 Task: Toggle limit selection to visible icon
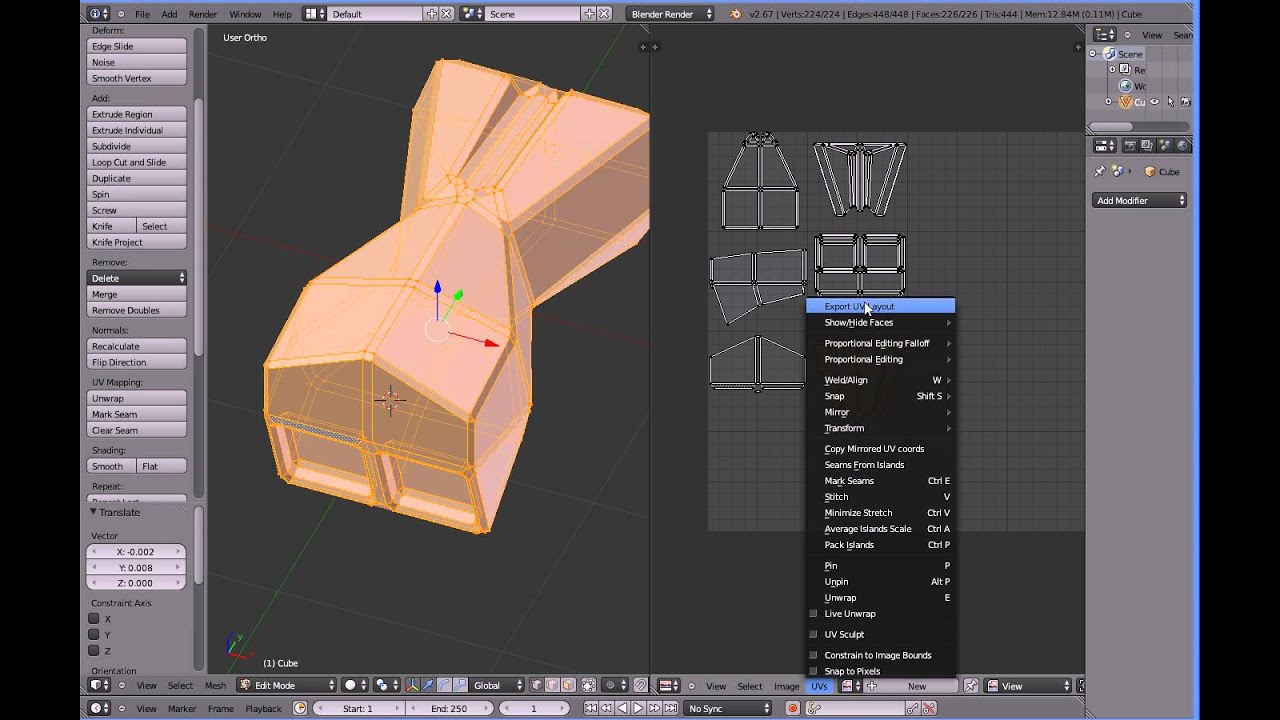pyautogui.click(x=589, y=685)
